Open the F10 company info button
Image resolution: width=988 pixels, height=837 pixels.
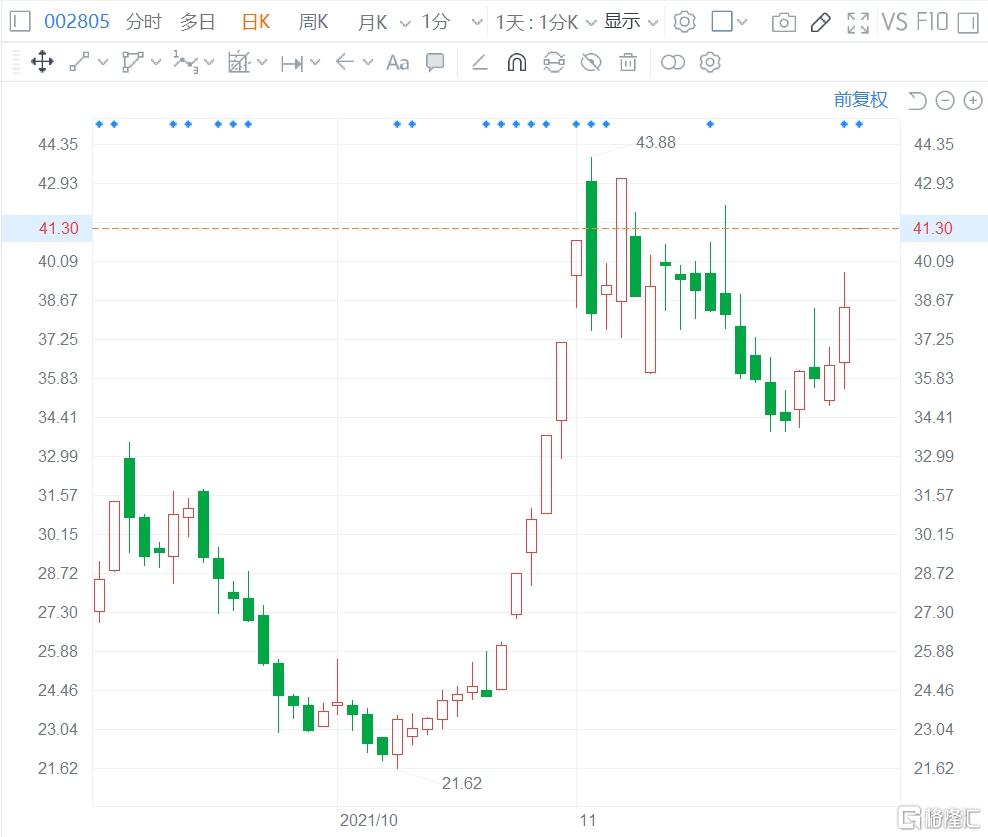pos(932,22)
